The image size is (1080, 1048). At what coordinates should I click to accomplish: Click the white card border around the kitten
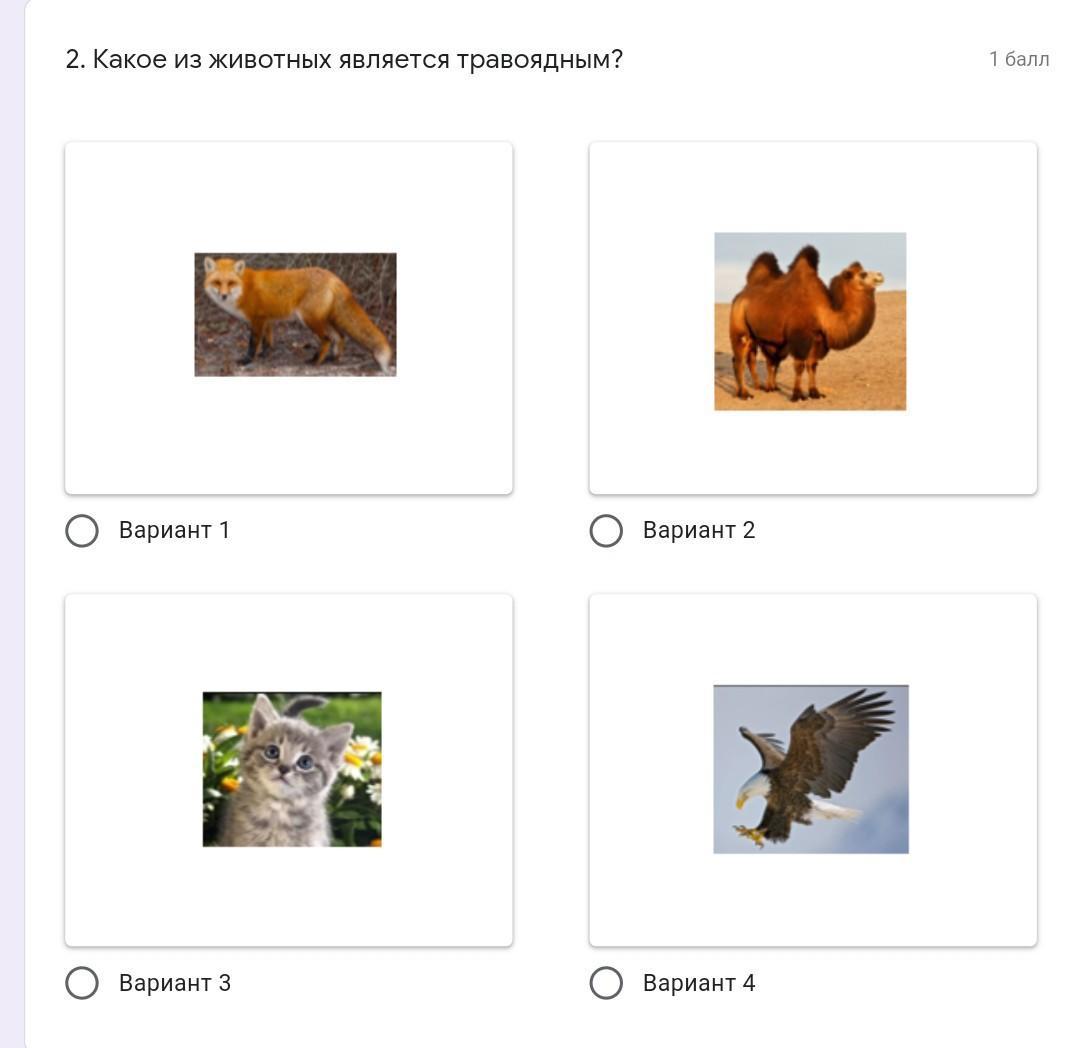point(120,900)
